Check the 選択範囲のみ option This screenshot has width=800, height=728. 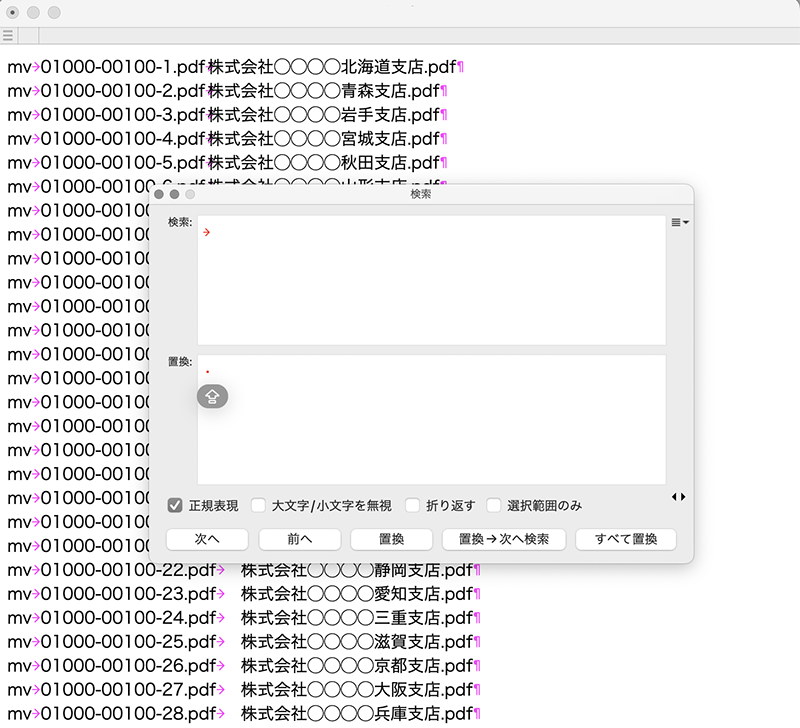[494, 505]
